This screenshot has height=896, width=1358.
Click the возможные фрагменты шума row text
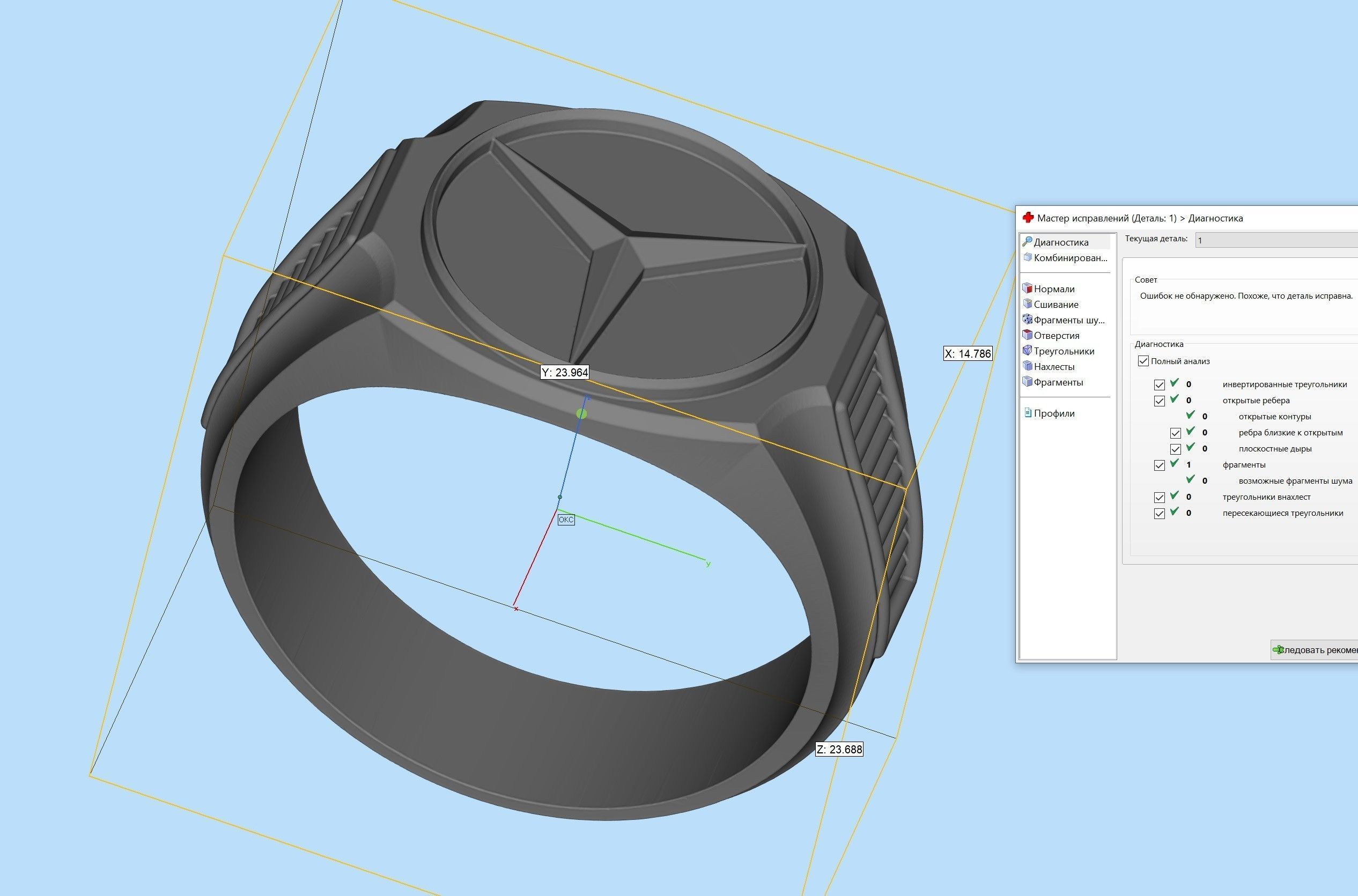pyautogui.click(x=1295, y=480)
